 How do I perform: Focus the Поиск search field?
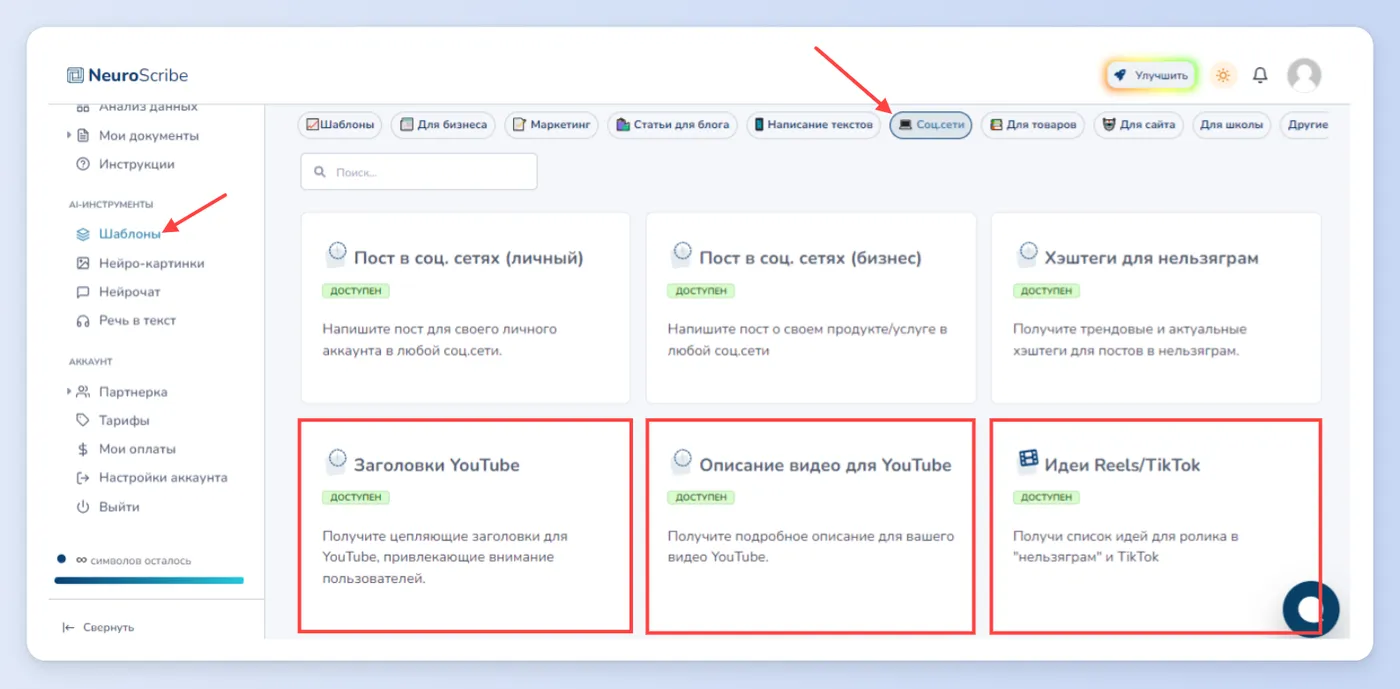tap(419, 172)
